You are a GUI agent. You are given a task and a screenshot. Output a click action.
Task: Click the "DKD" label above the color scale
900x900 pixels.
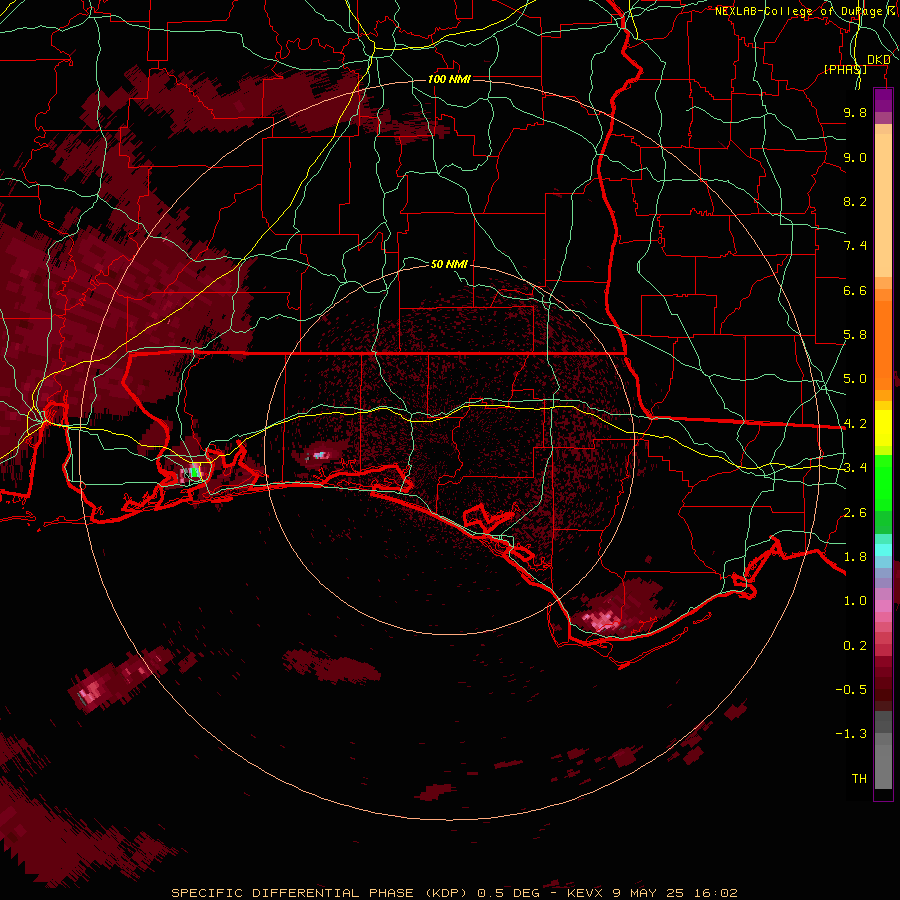click(x=879, y=60)
